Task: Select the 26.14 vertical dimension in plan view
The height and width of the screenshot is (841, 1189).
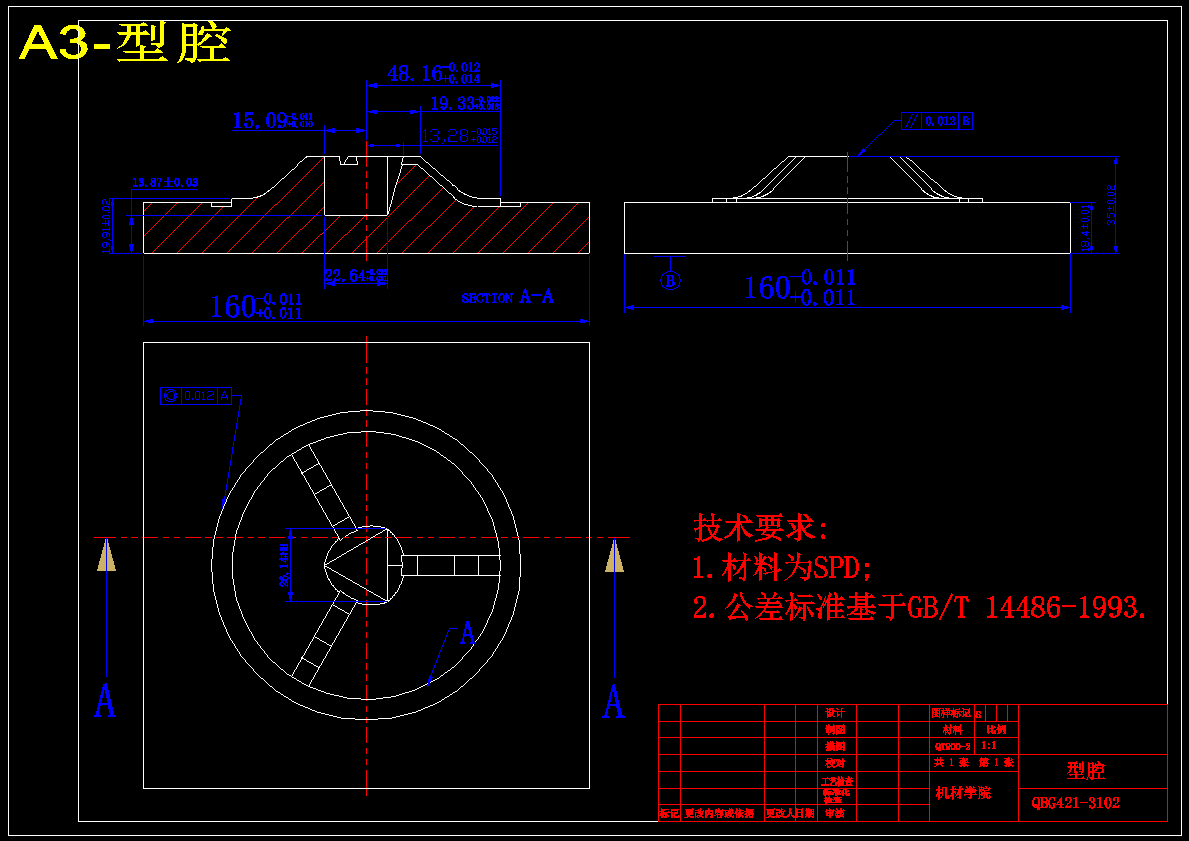Action: tap(284, 565)
